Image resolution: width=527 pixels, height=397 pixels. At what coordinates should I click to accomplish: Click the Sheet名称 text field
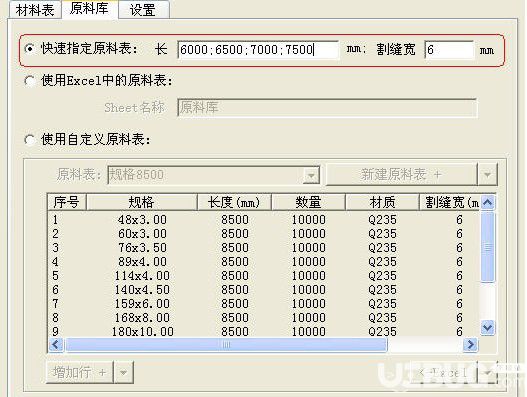pos(327,108)
